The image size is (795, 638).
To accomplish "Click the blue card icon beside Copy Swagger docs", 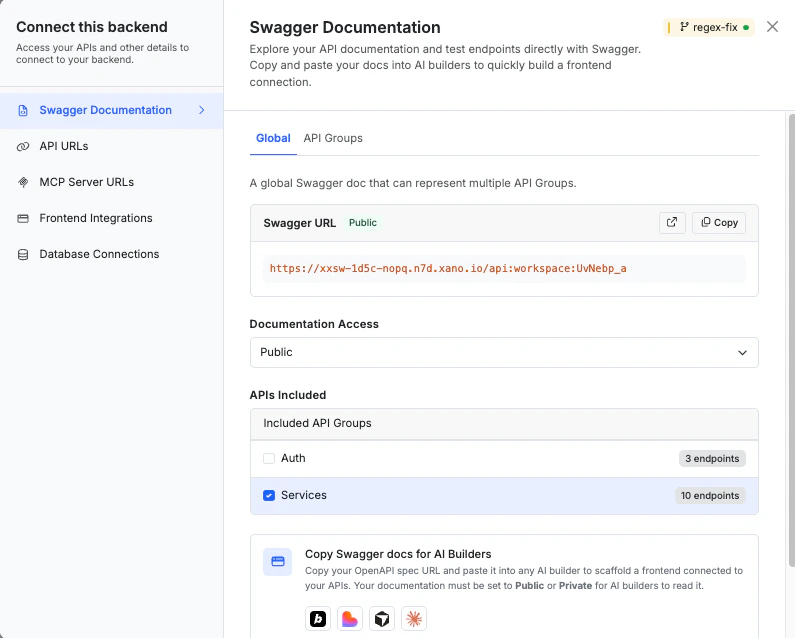I will [277, 562].
